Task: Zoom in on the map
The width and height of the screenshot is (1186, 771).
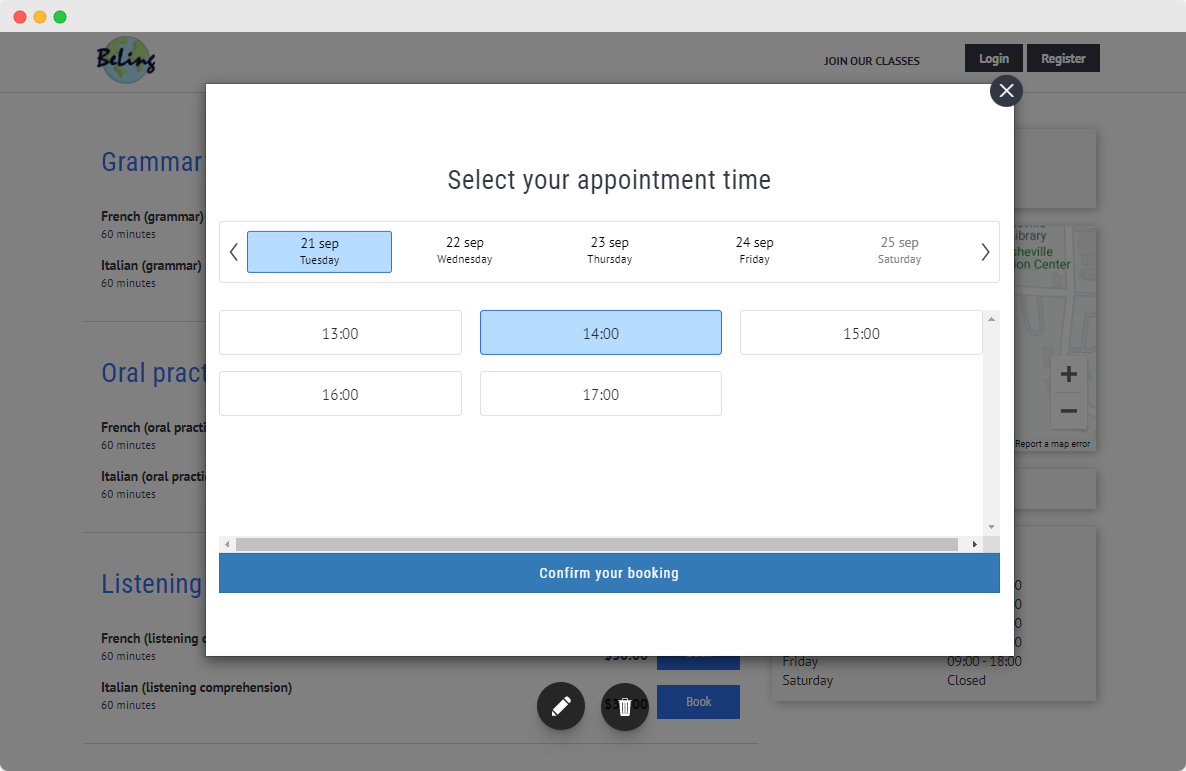Action: coord(1069,374)
